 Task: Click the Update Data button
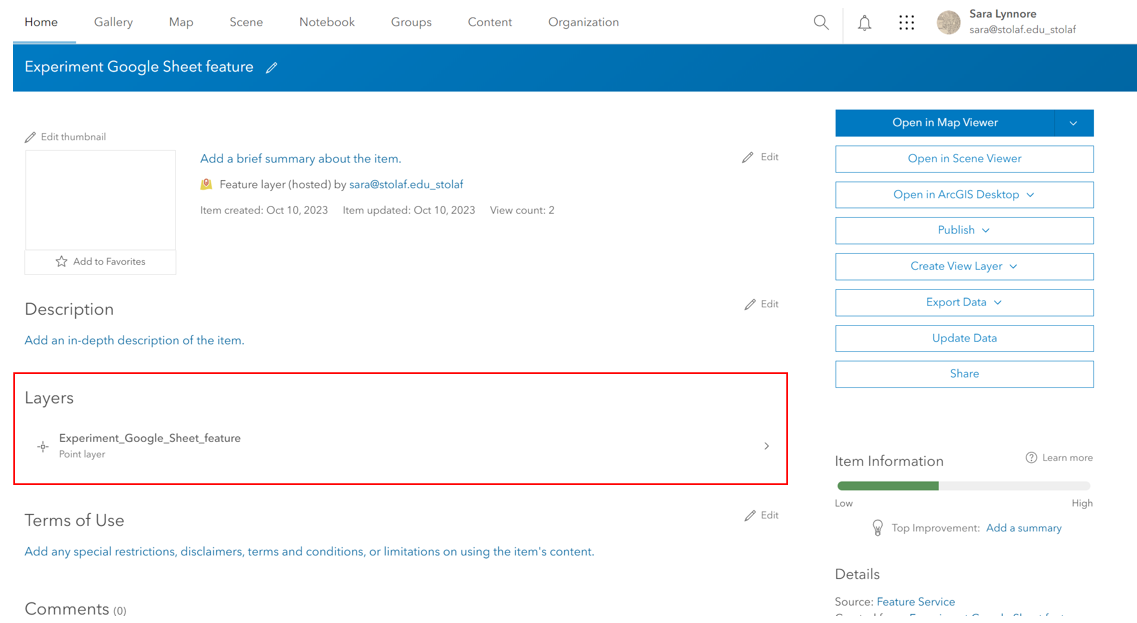point(964,338)
